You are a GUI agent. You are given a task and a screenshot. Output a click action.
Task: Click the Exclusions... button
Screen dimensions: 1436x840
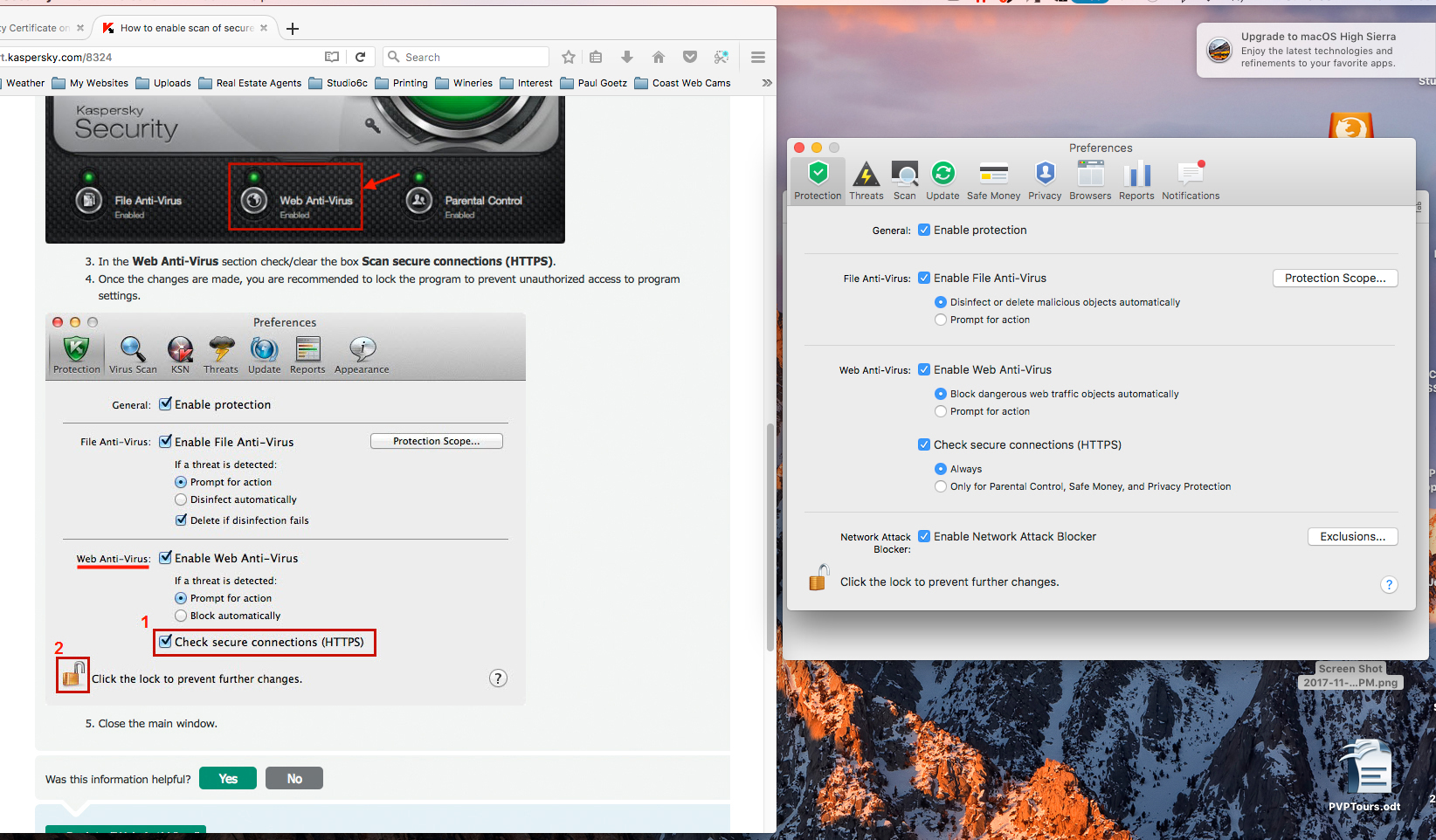(x=1352, y=536)
